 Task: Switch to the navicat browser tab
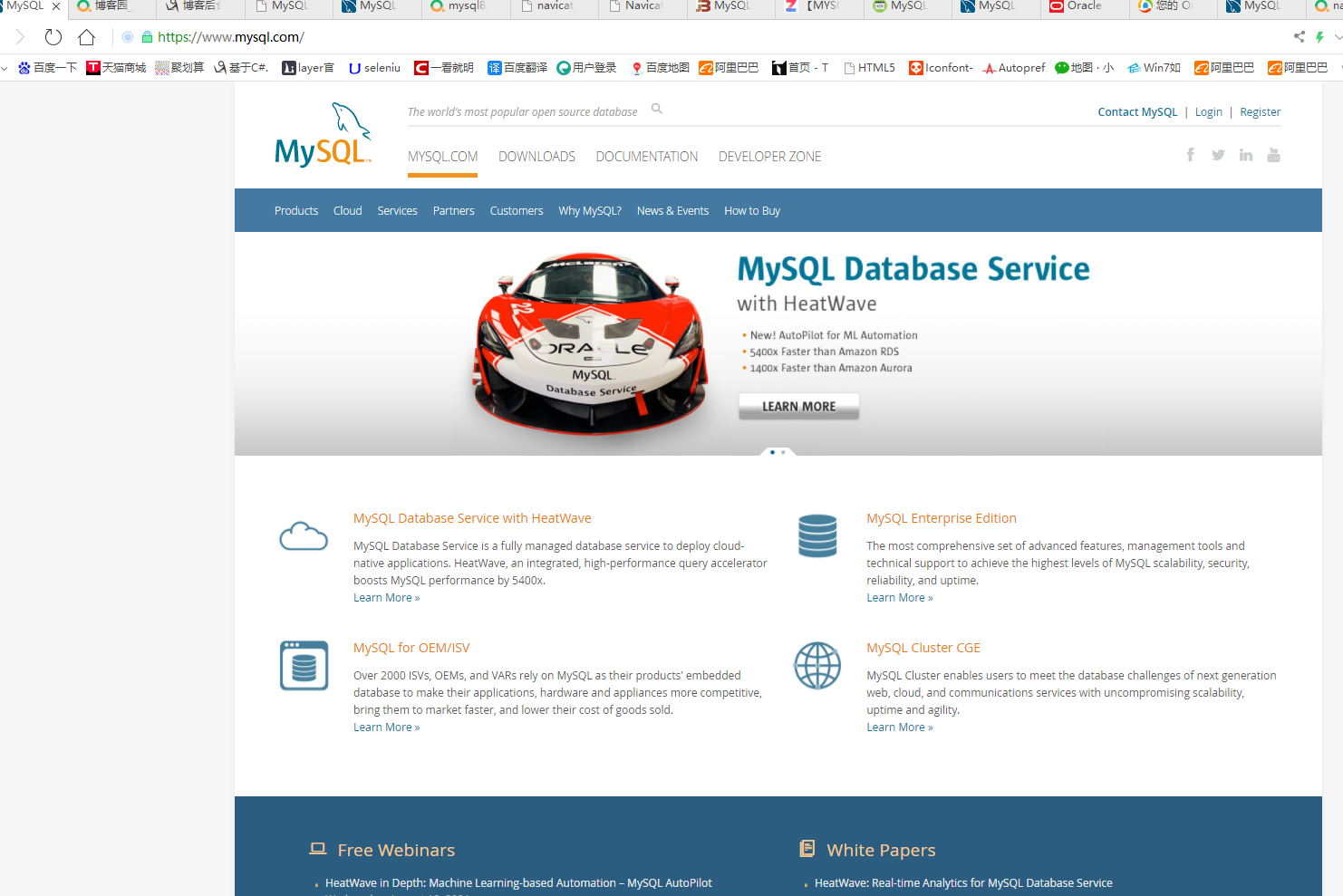pos(554,6)
